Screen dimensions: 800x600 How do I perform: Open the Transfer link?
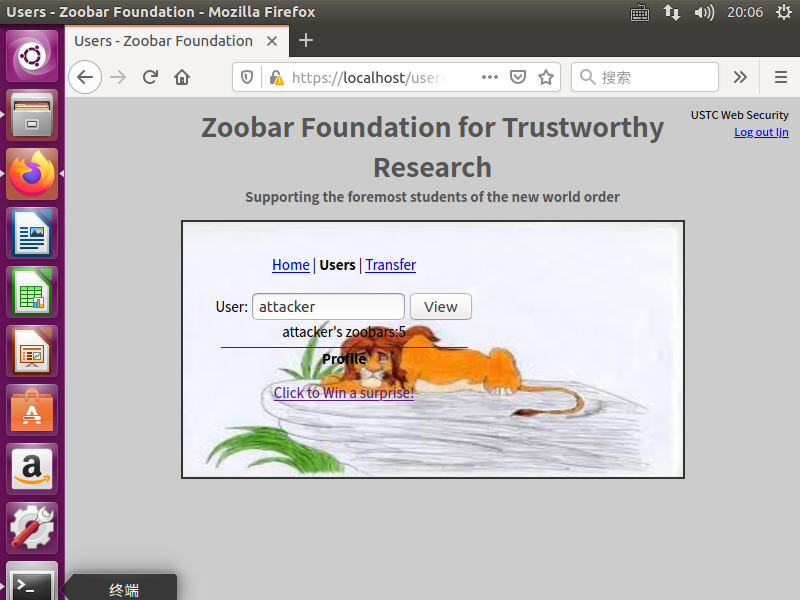pos(390,265)
